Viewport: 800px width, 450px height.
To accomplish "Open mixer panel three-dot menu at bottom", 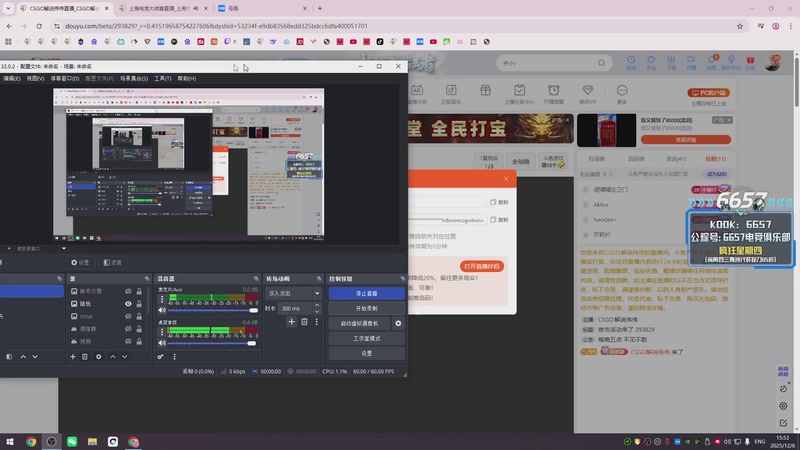I will (x=174, y=357).
